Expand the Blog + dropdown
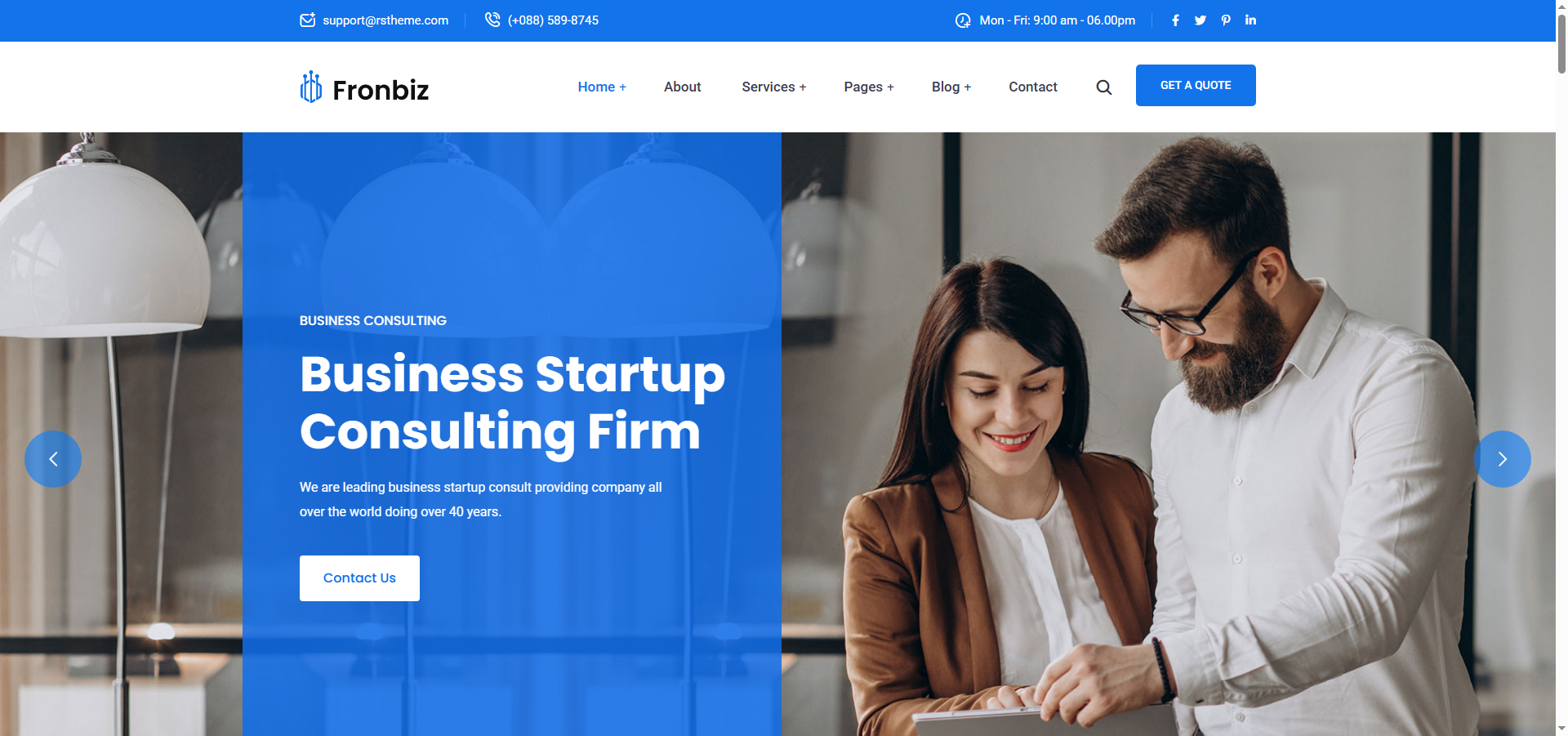The width and height of the screenshot is (1568, 736). click(951, 87)
